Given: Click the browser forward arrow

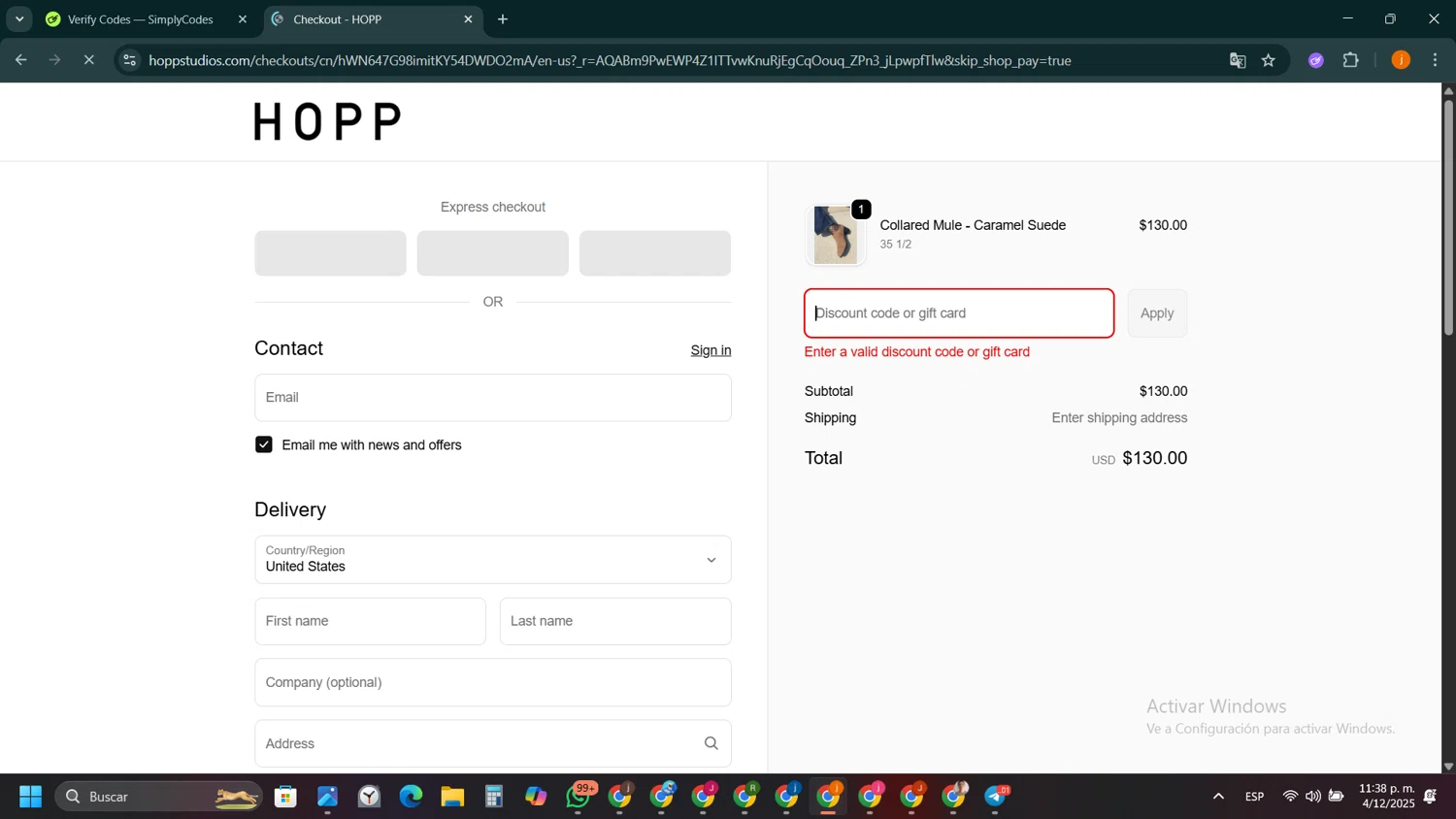Looking at the screenshot, I should [x=54, y=60].
